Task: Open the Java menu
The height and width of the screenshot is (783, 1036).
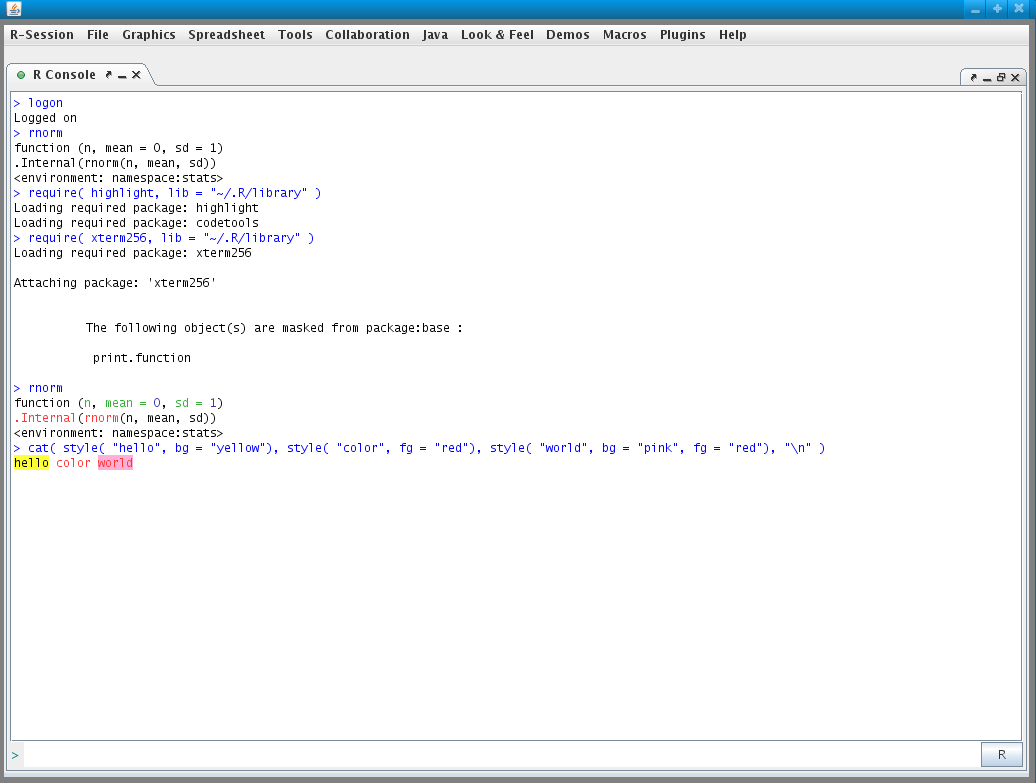Action: [435, 35]
